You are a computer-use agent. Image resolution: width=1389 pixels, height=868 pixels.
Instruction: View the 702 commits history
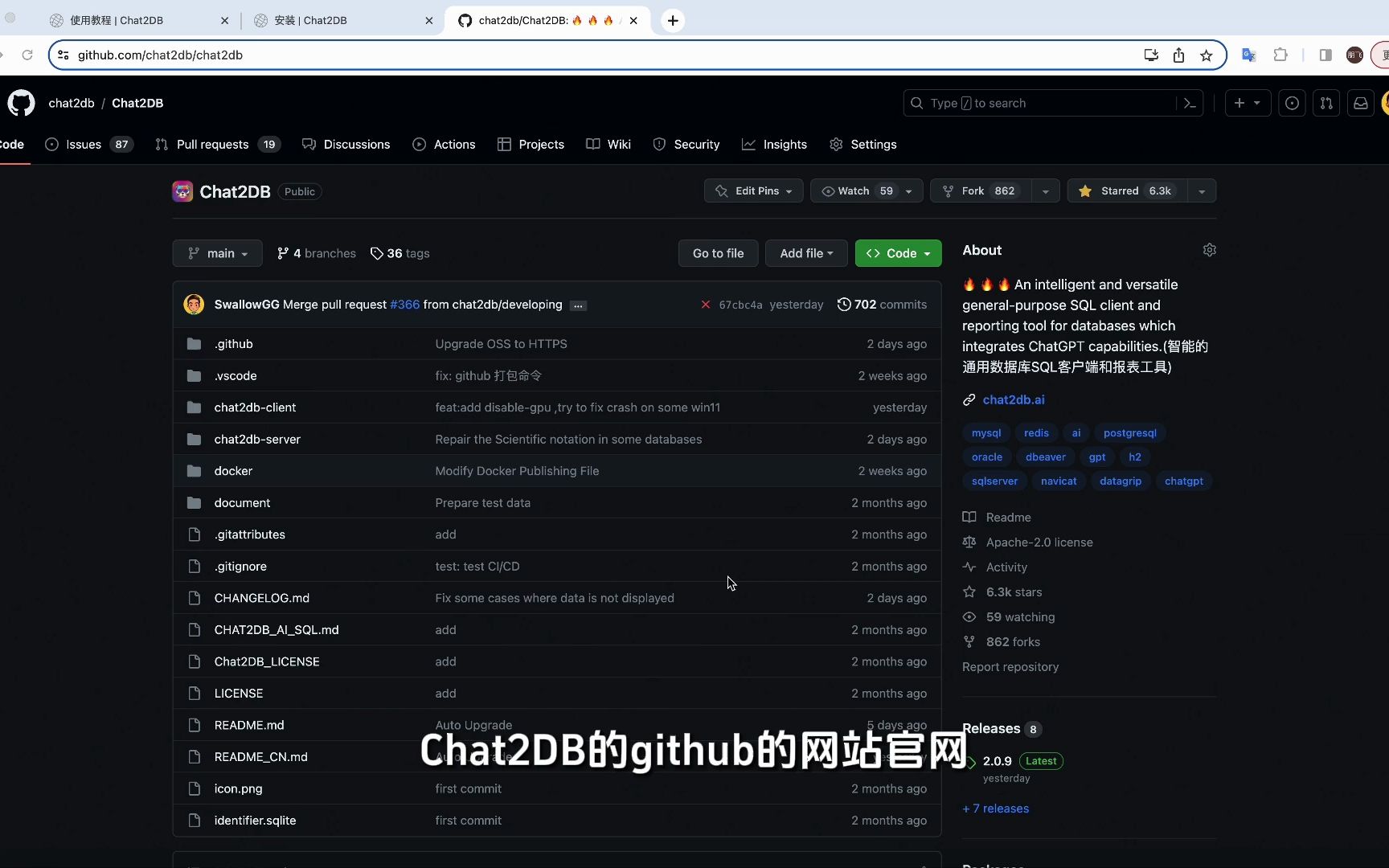(x=882, y=305)
